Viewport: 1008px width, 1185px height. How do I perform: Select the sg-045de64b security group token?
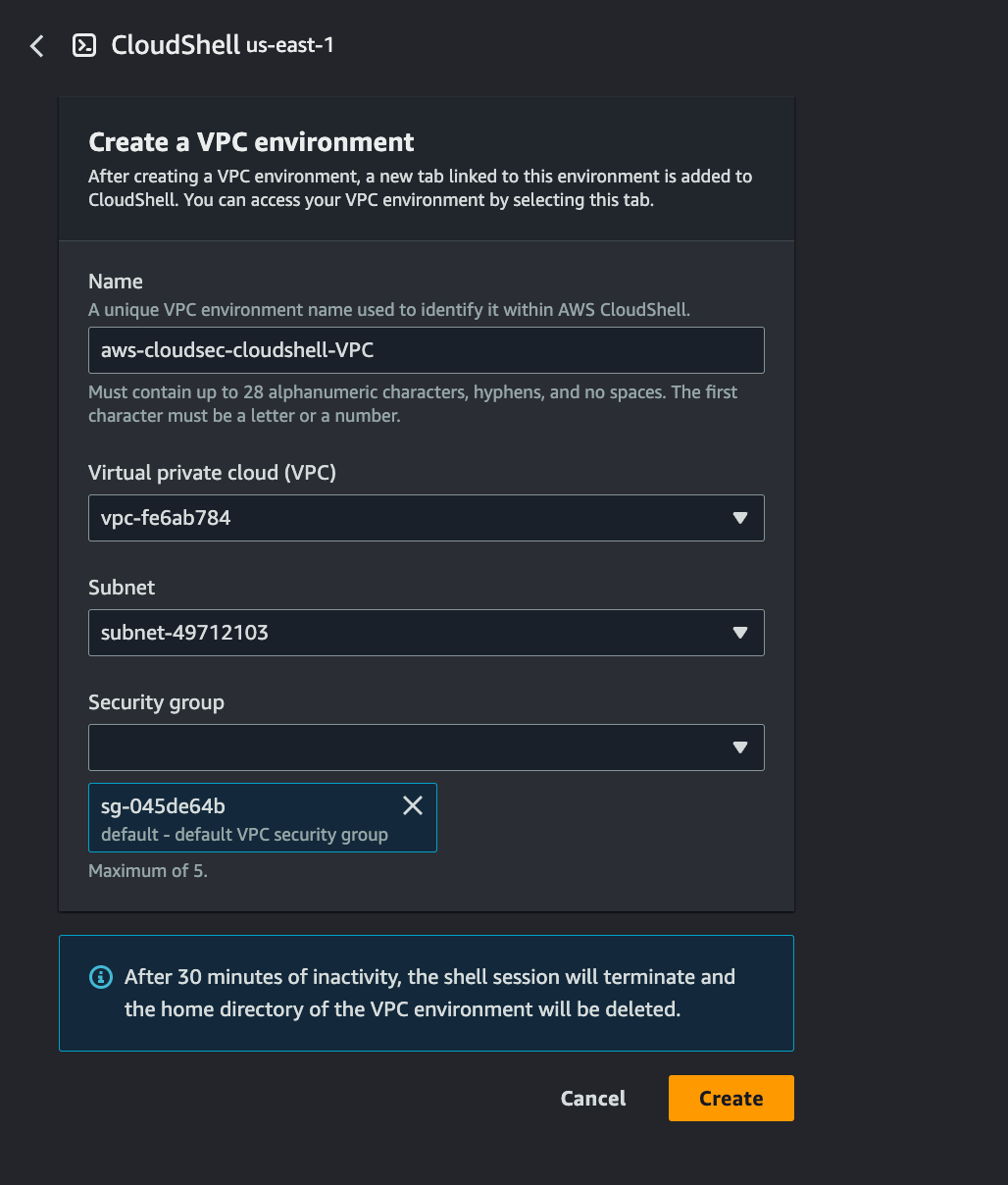pos(263,817)
